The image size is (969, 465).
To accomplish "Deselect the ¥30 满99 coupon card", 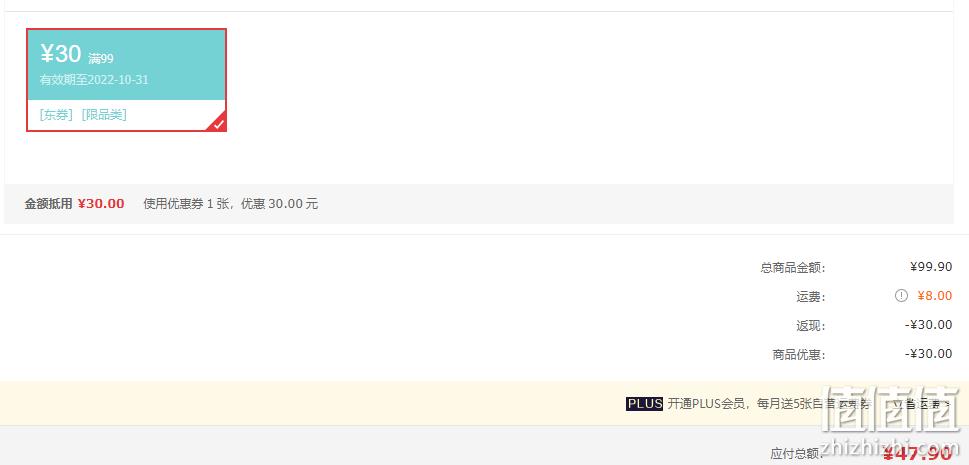I will coord(126,80).
